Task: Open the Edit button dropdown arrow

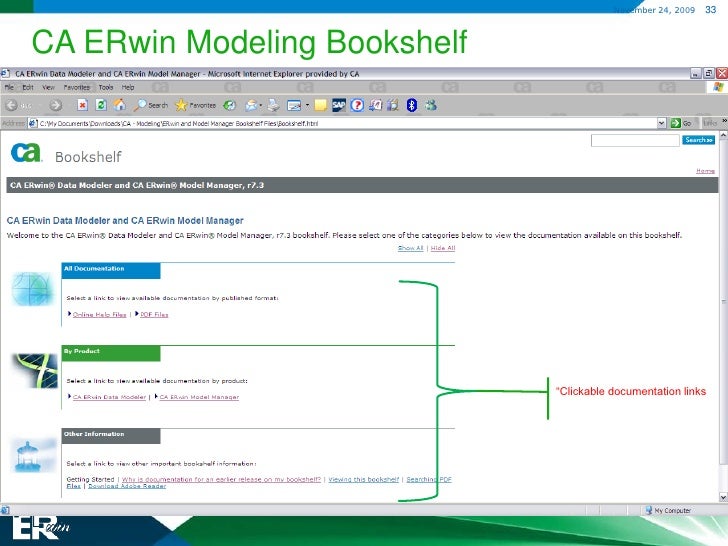Action: click(307, 106)
